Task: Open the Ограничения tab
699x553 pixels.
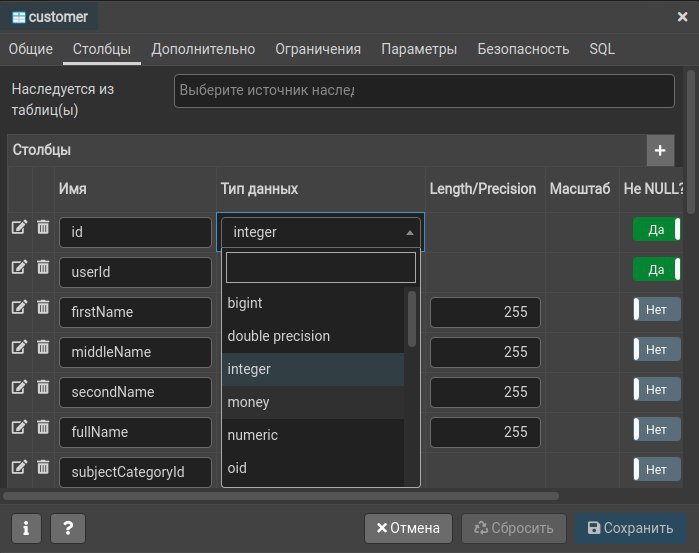Action: 318,49
